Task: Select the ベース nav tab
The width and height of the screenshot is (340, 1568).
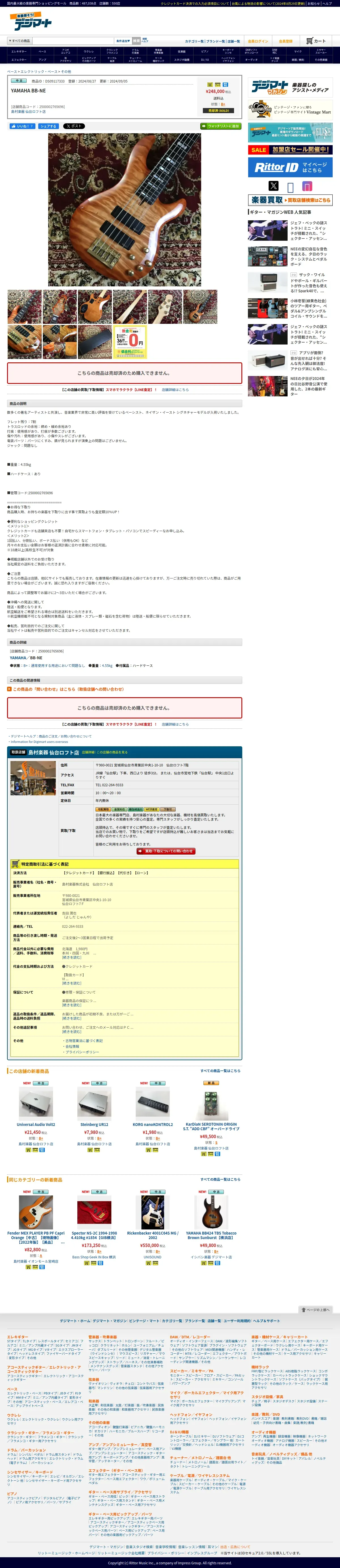Action: 42,52
